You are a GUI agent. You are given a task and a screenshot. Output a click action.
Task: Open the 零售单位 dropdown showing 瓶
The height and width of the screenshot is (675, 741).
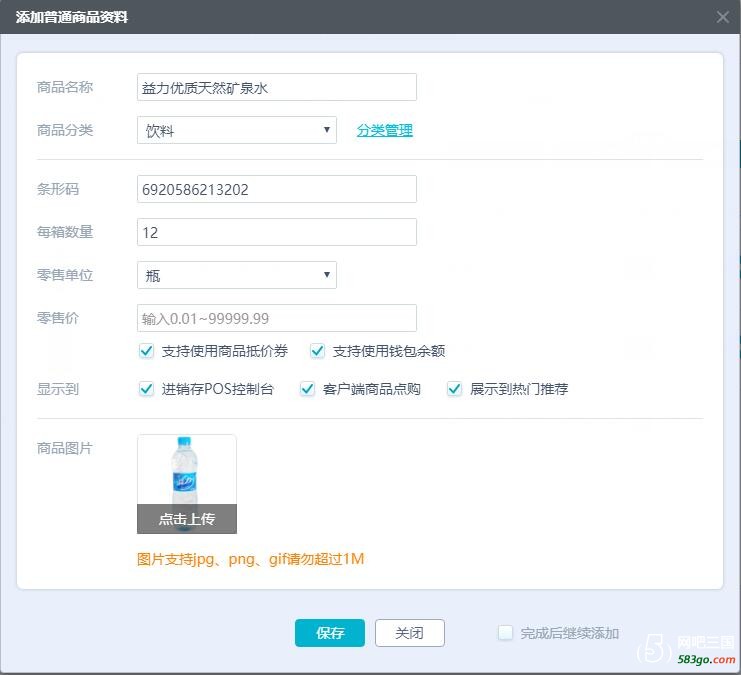(x=237, y=275)
